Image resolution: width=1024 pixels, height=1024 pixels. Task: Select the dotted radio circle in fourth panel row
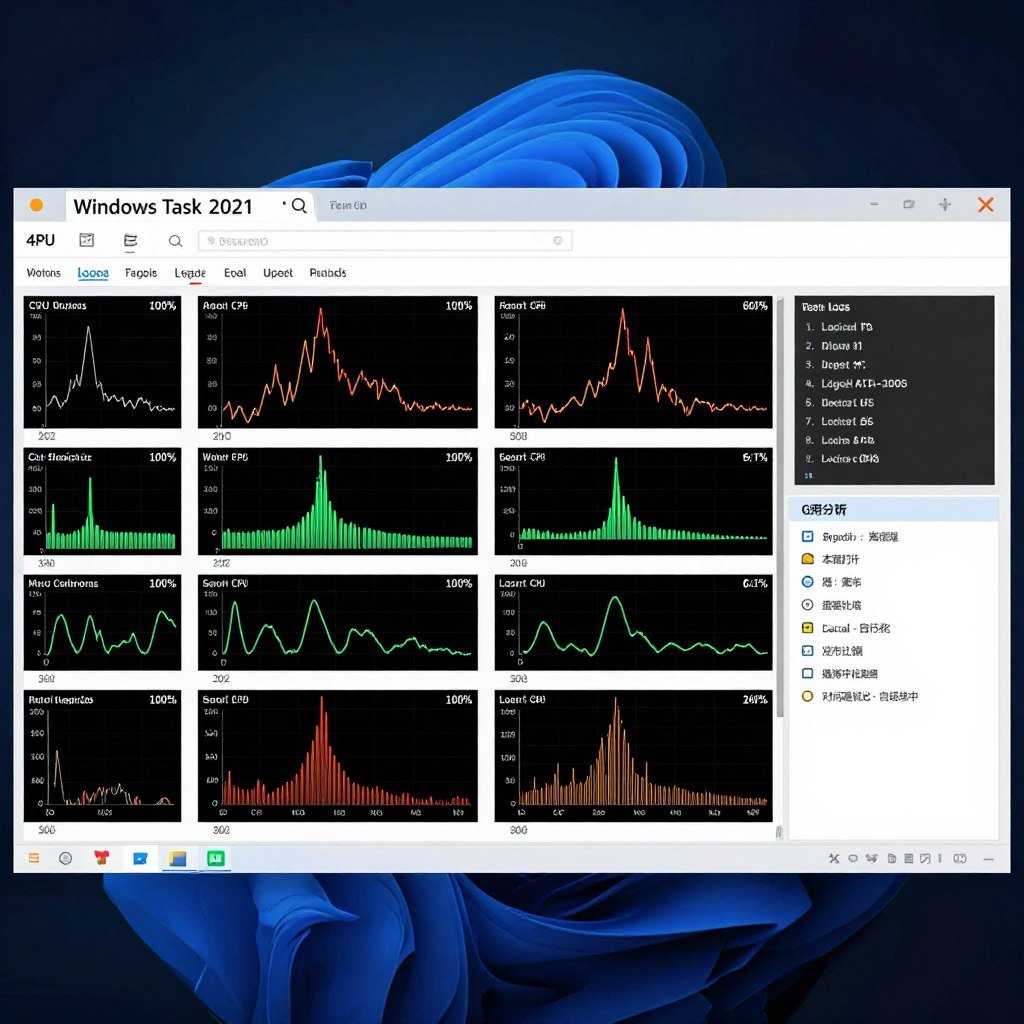[807, 605]
